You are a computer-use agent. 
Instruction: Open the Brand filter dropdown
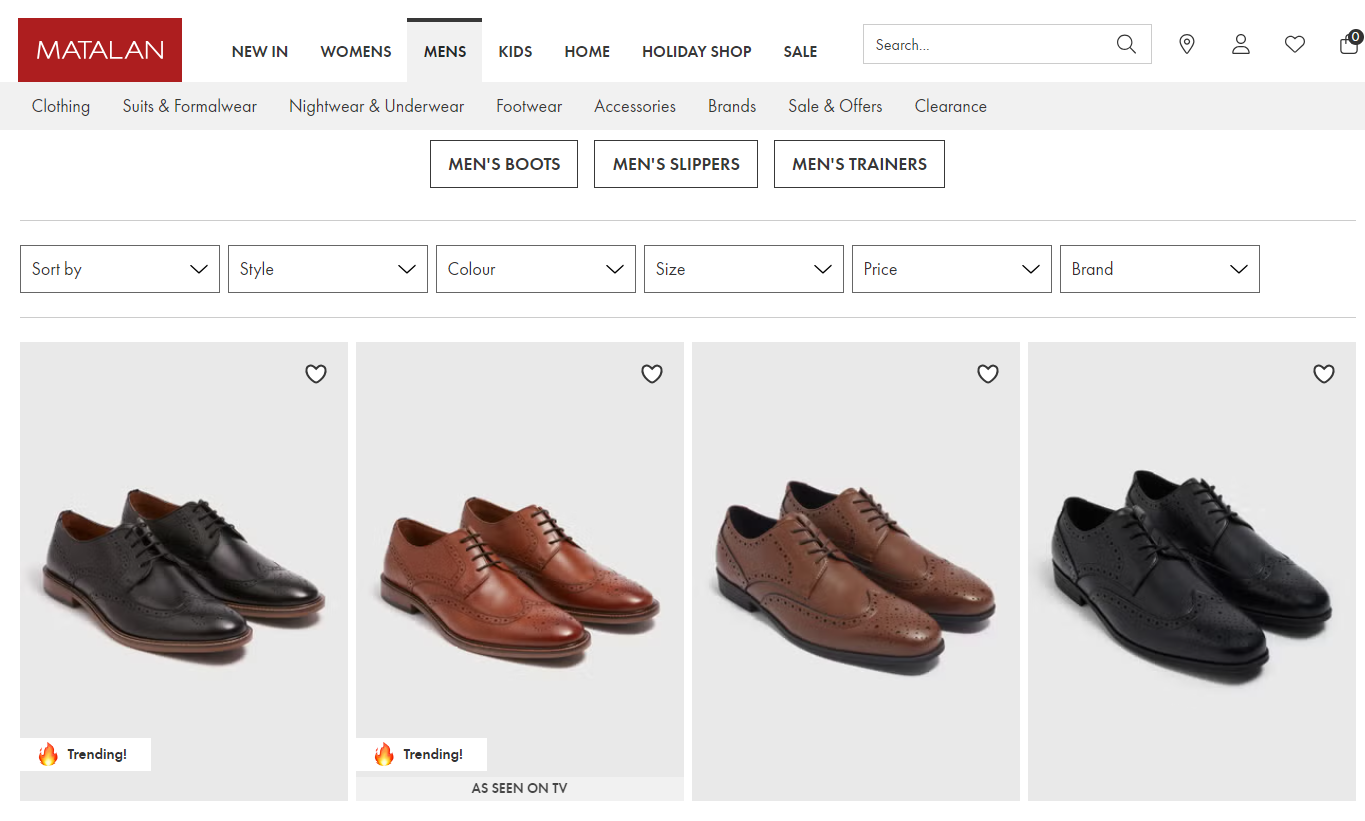[x=1160, y=269]
